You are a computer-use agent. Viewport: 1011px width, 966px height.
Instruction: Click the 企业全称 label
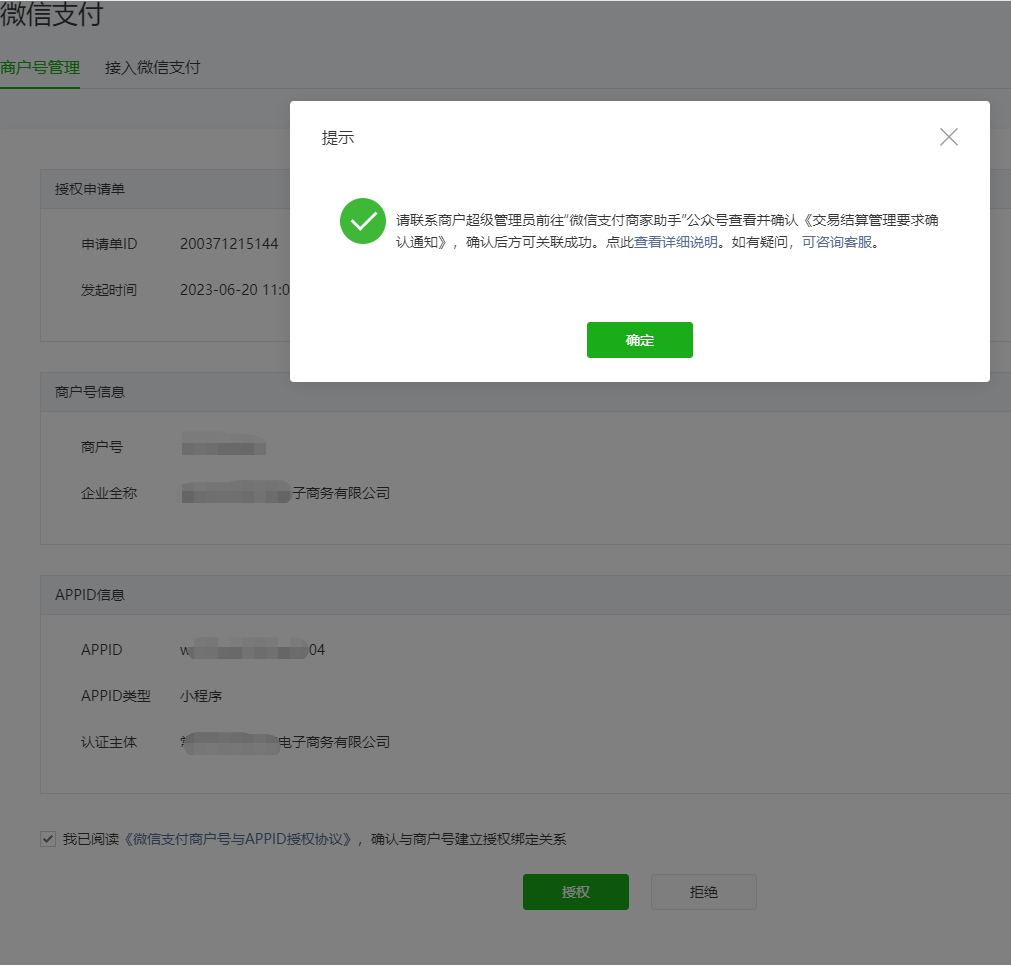[109, 493]
